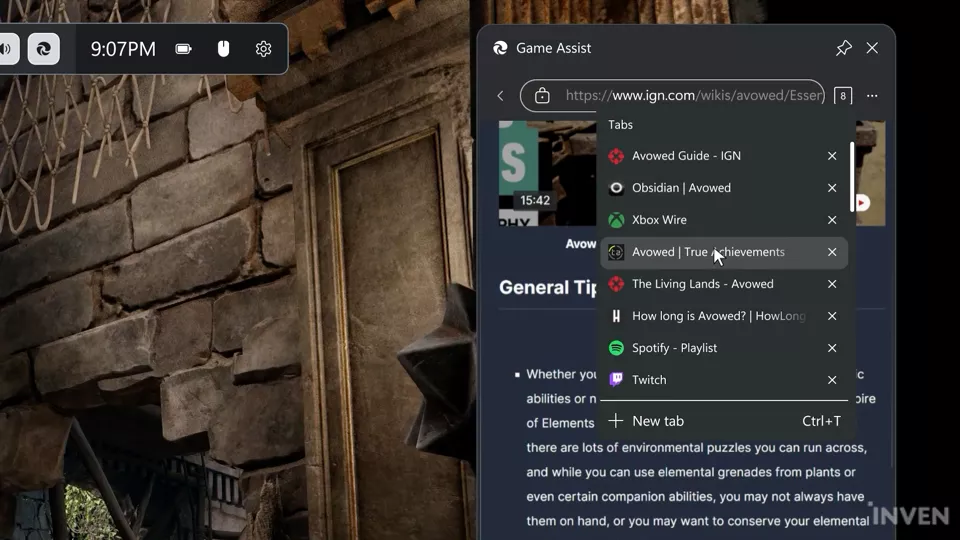Click the HowLongToBeat favicon
The image size is (960, 540).
pos(616,316)
